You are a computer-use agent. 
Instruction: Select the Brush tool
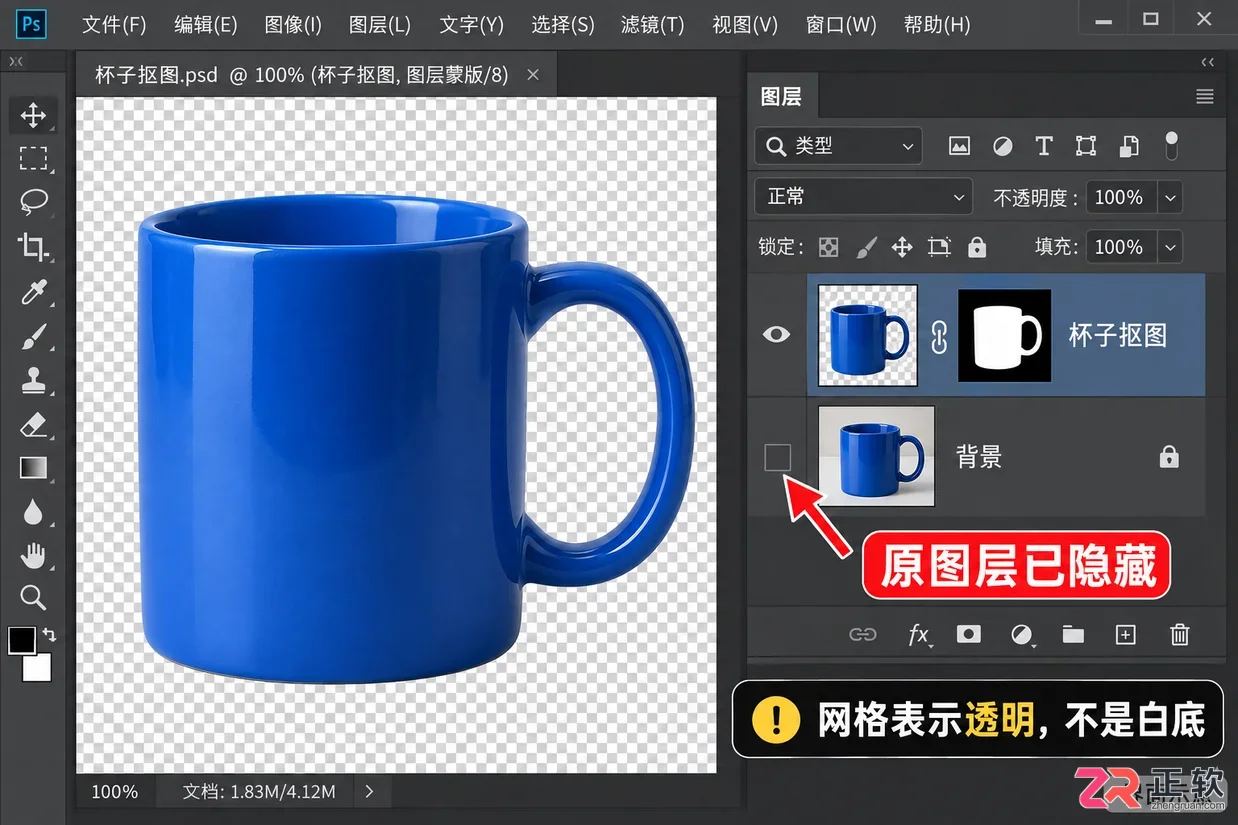point(33,337)
